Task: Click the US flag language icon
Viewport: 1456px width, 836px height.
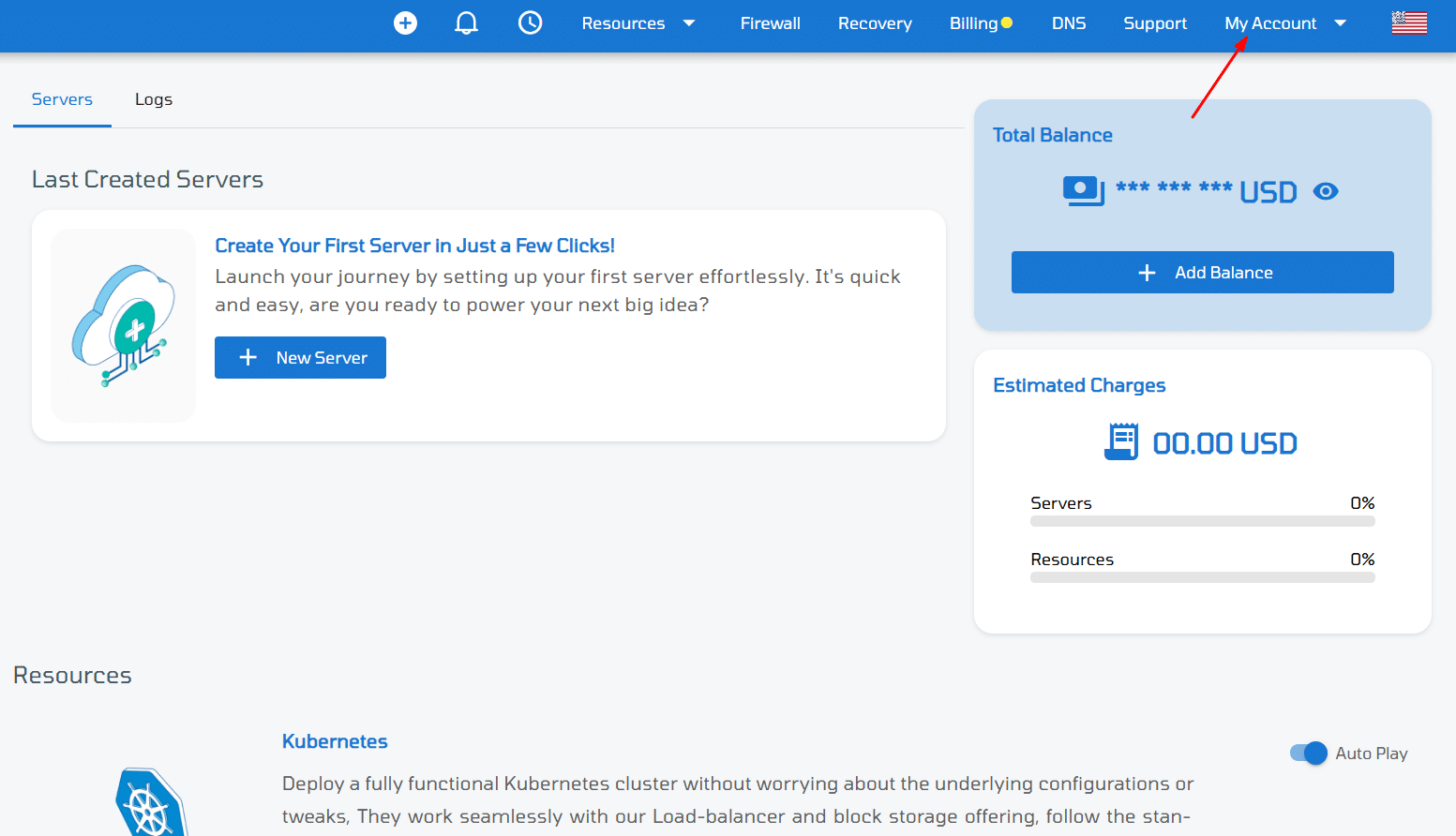Action: coord(1409,22)
